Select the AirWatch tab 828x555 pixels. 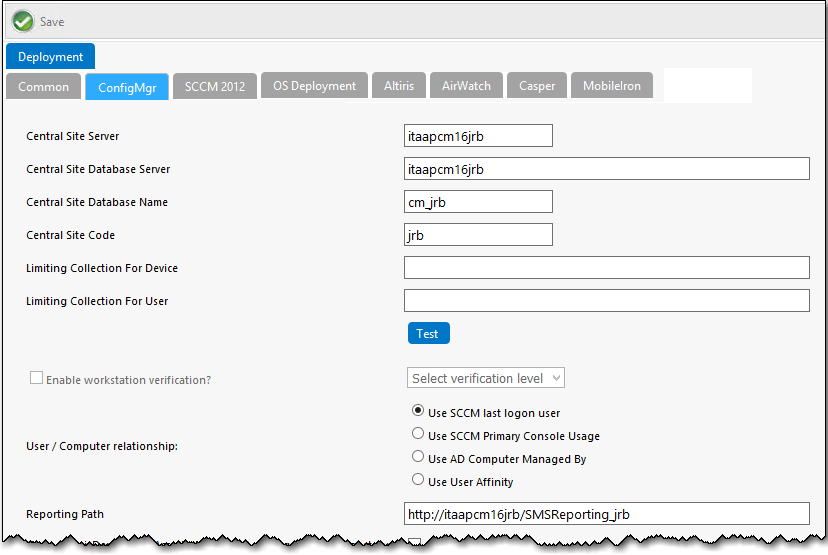coord(466,86)
